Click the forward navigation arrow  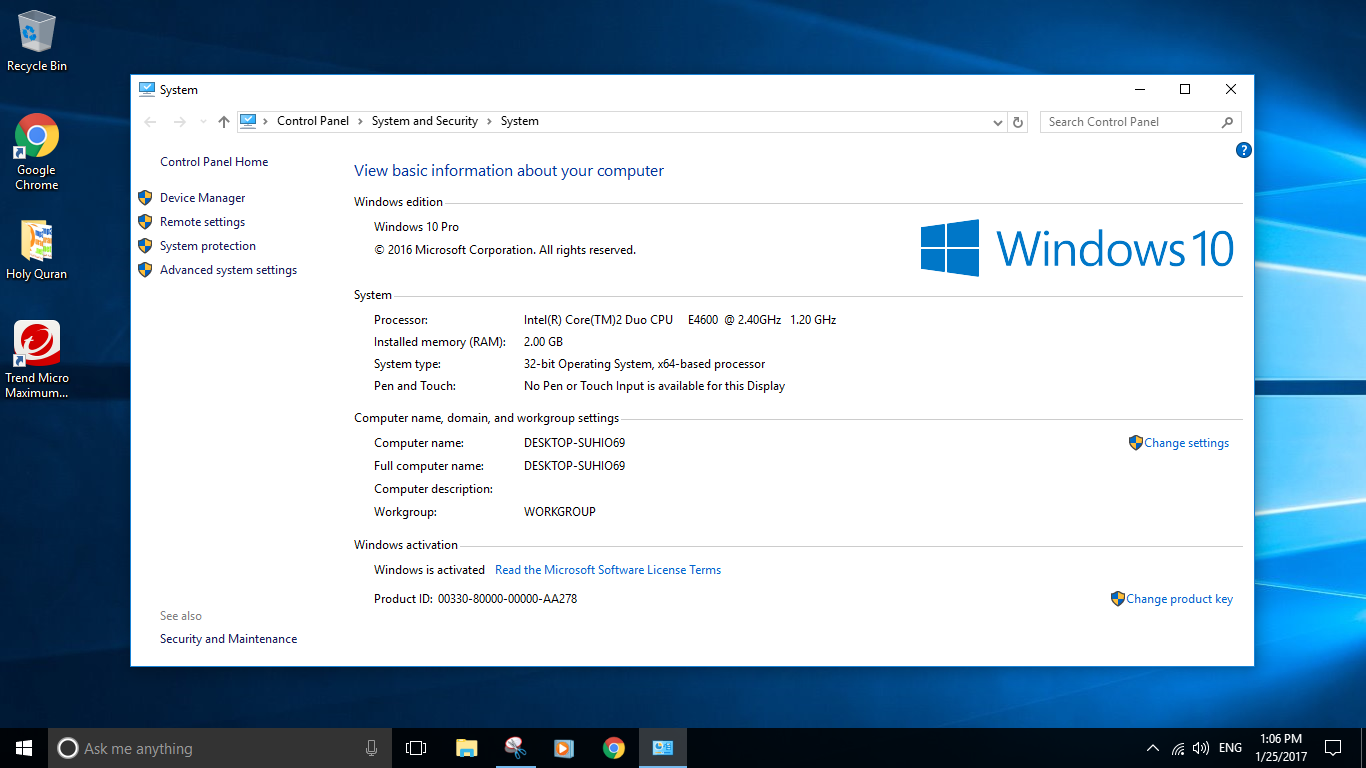pyautogui.click(x=180, y=122)
